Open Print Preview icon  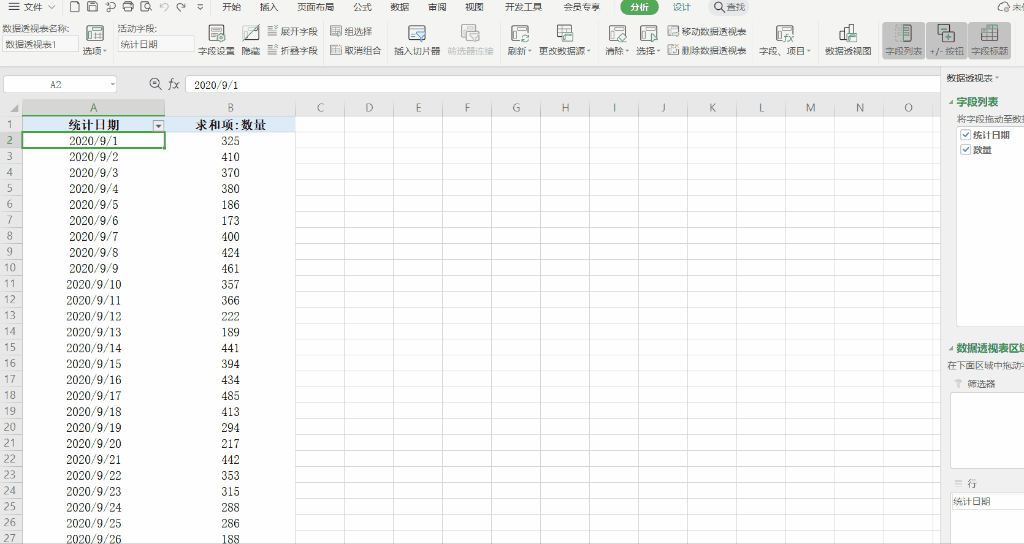146,7
